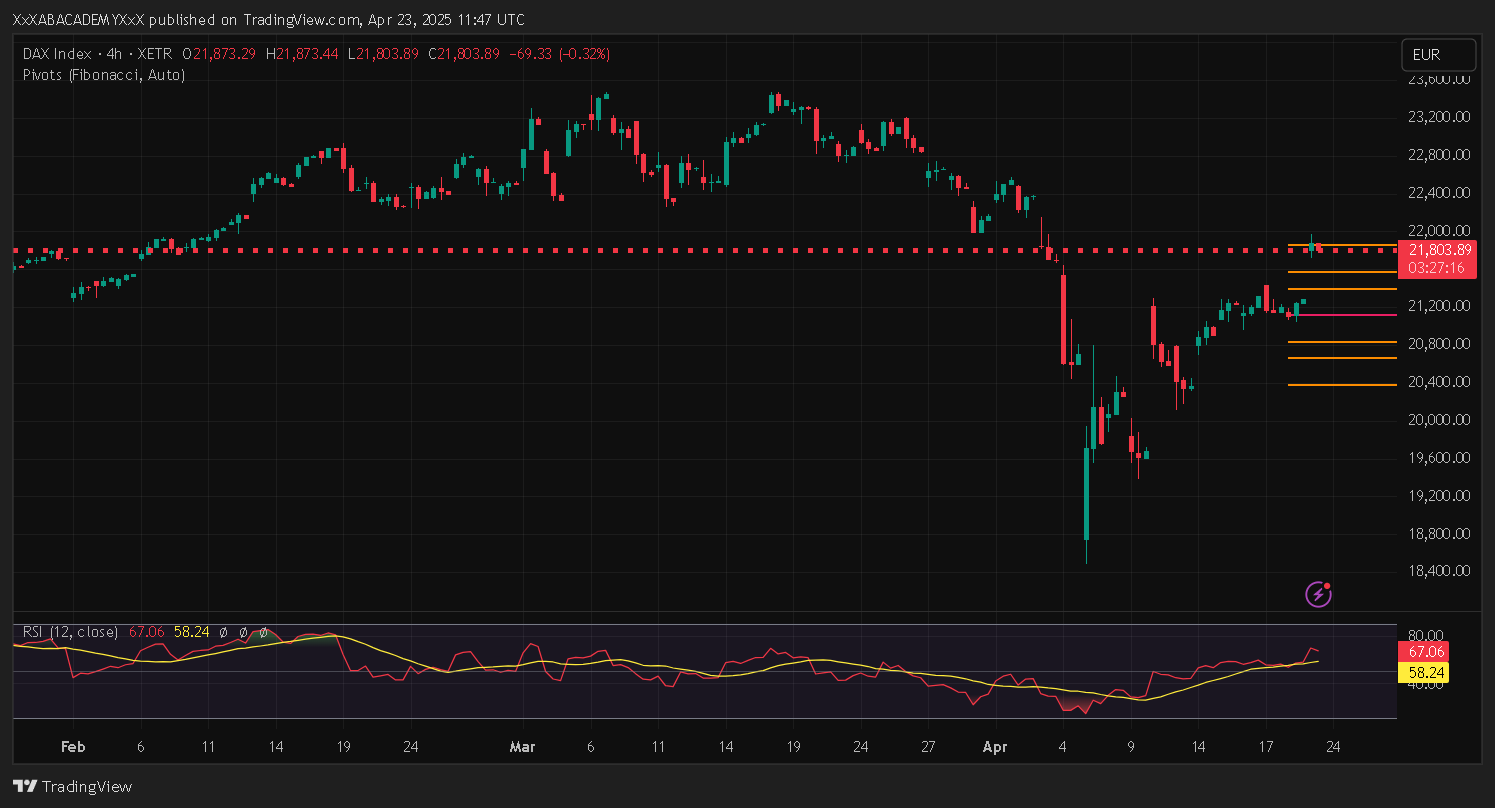Image resolution: width=1495 pixels, height=808 pixels.
Task: Click the yellow 58.24 RSI axis label
Action: (x=1422, y=673)
